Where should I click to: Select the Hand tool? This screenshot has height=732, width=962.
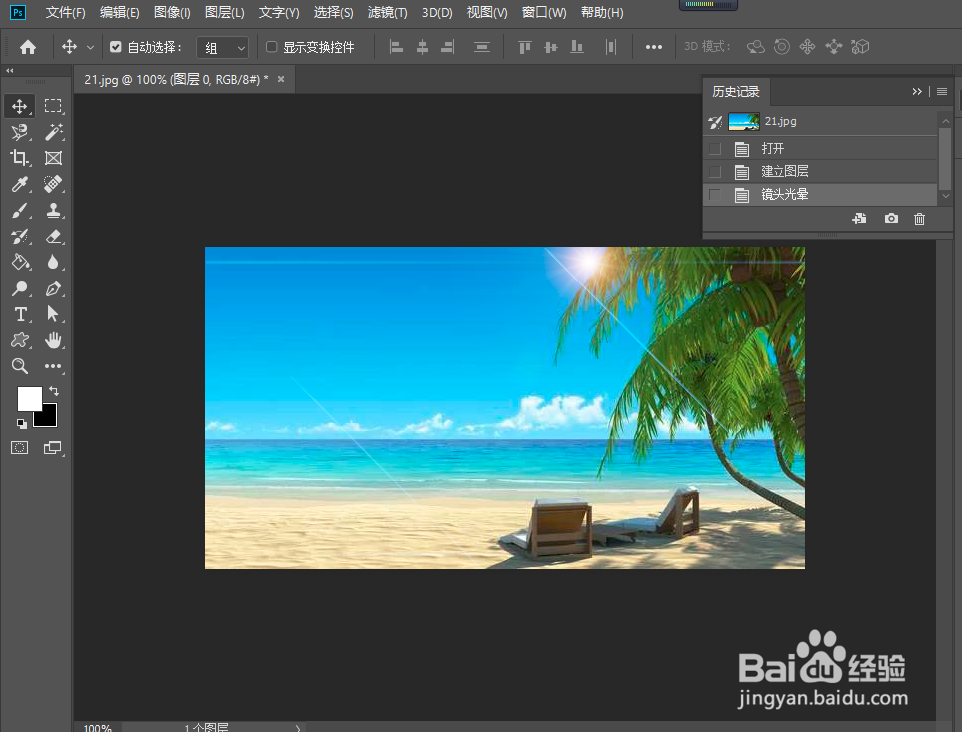click(53, 340)
